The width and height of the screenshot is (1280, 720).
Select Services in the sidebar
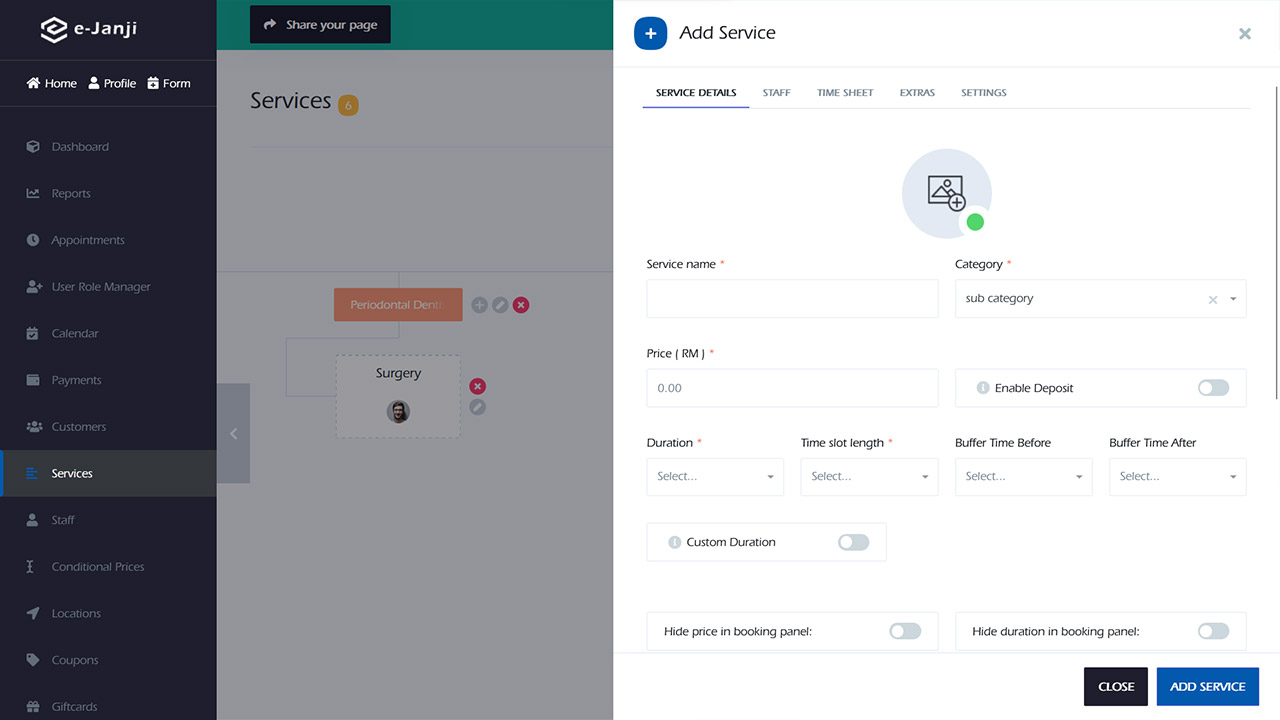tap(108, 473)
